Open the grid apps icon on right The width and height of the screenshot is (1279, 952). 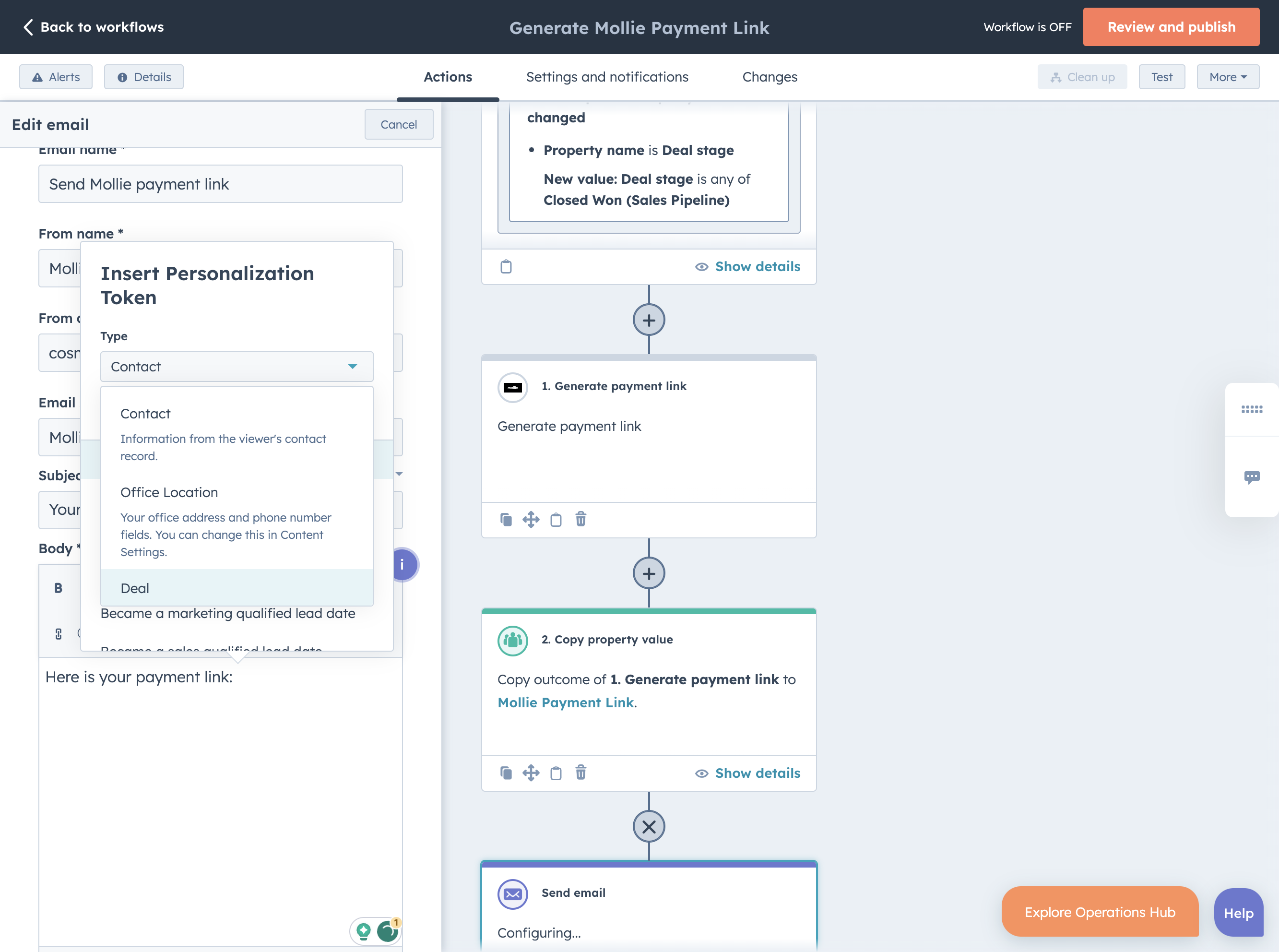pyautogui.click(x=1251, y=409)
